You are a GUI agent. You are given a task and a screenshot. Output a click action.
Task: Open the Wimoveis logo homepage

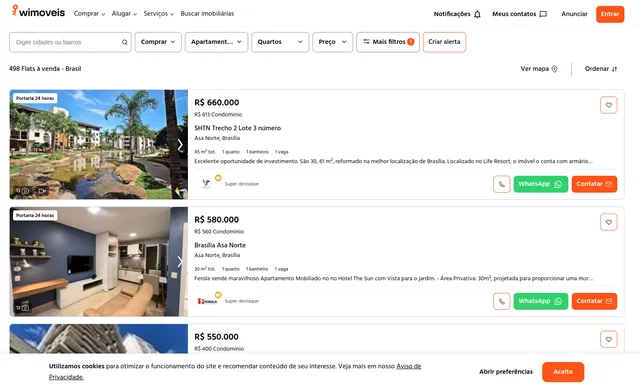pyautogui.click(x=38, y=12)
